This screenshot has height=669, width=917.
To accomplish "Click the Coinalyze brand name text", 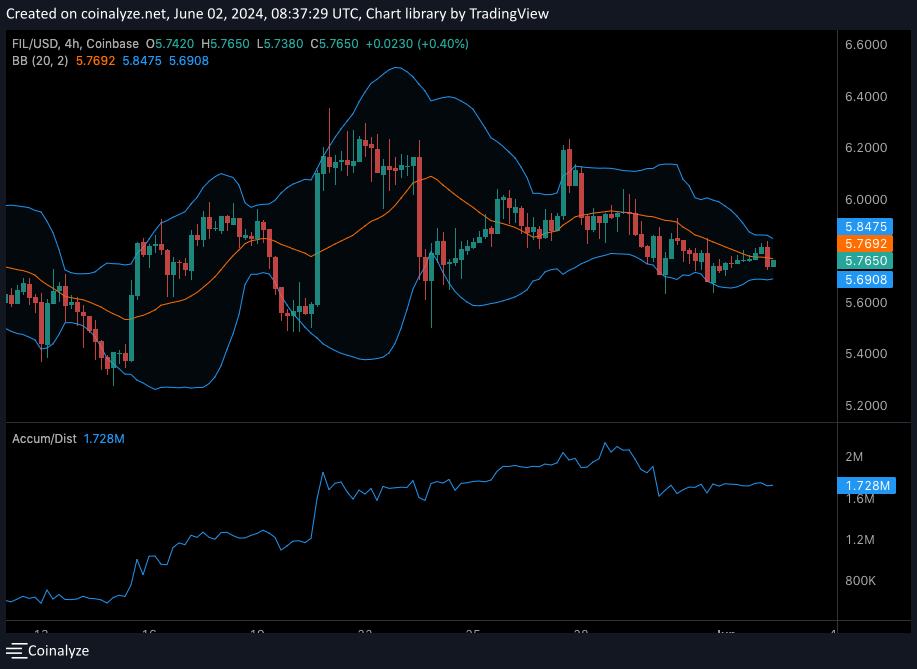I will pos(58,650).
